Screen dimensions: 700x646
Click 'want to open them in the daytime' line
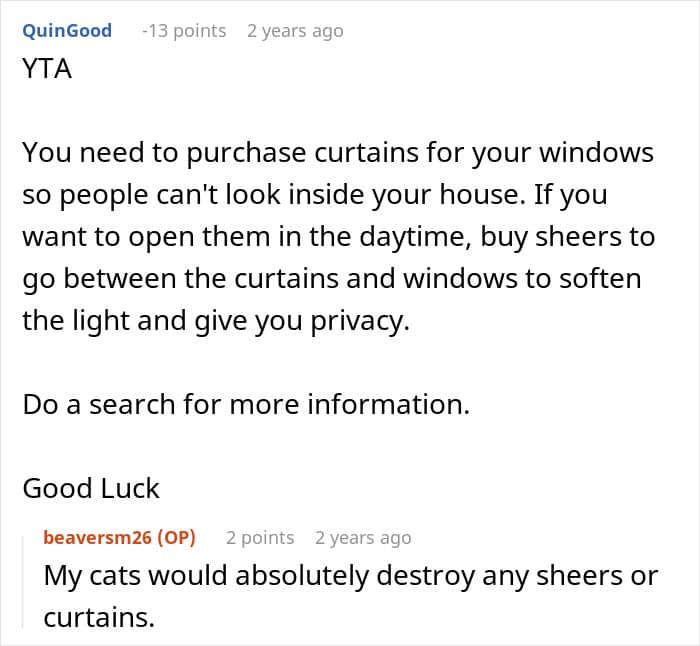(339, 237)
